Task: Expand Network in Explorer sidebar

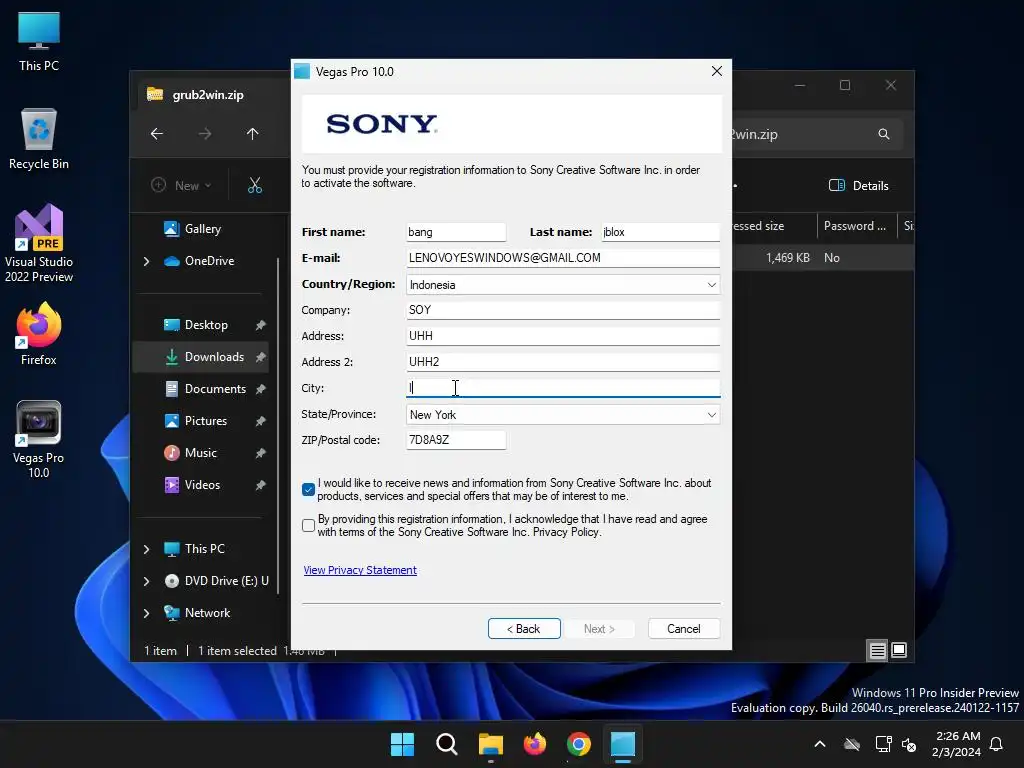Action: [146, 613]
